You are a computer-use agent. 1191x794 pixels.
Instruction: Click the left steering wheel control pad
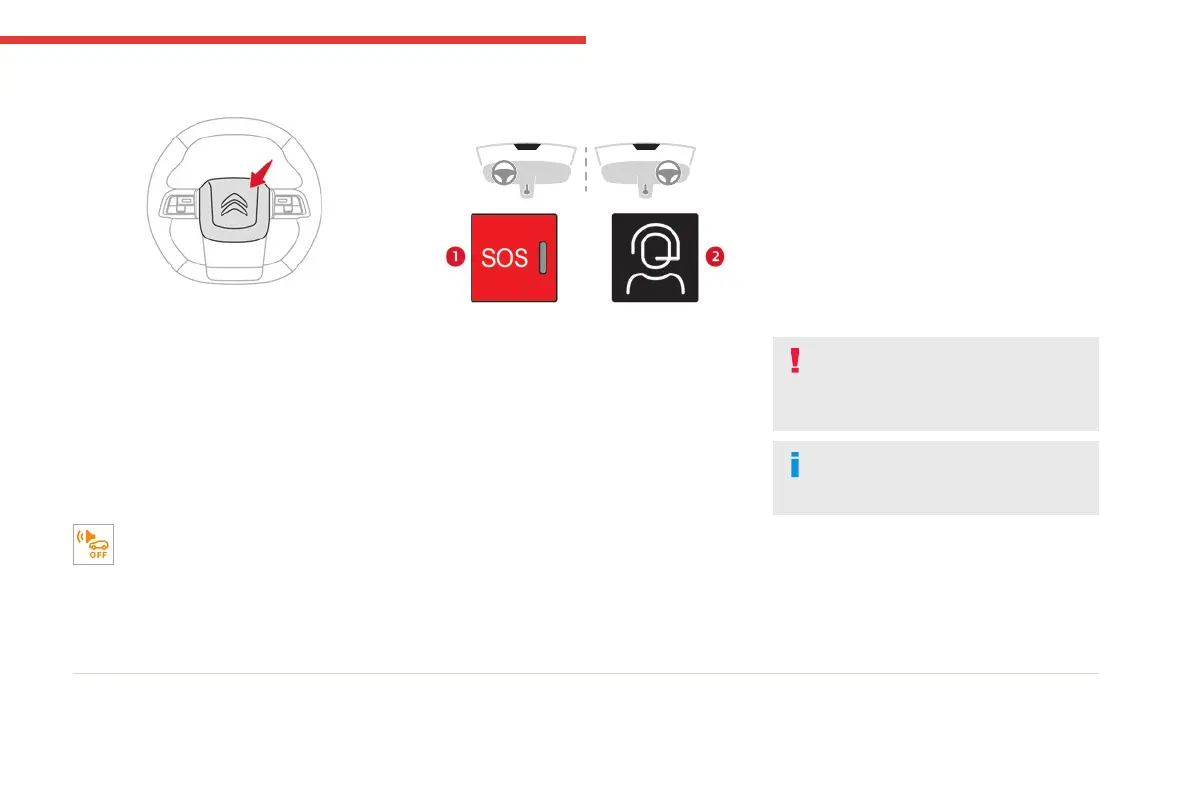tap(179, 204)
